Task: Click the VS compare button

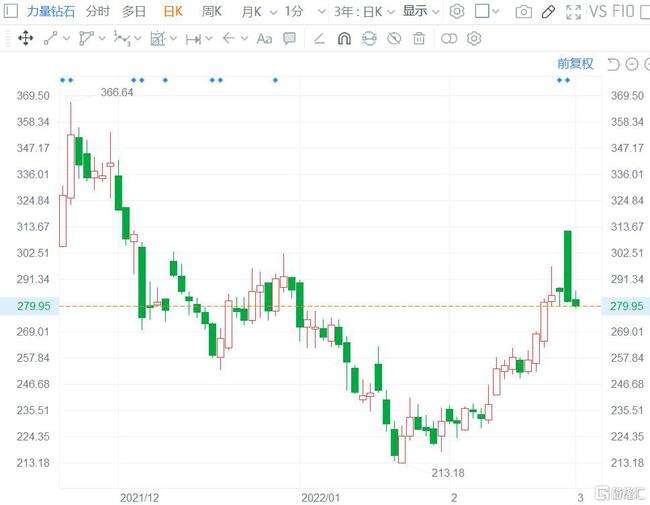Action: (x=598, y=12)
